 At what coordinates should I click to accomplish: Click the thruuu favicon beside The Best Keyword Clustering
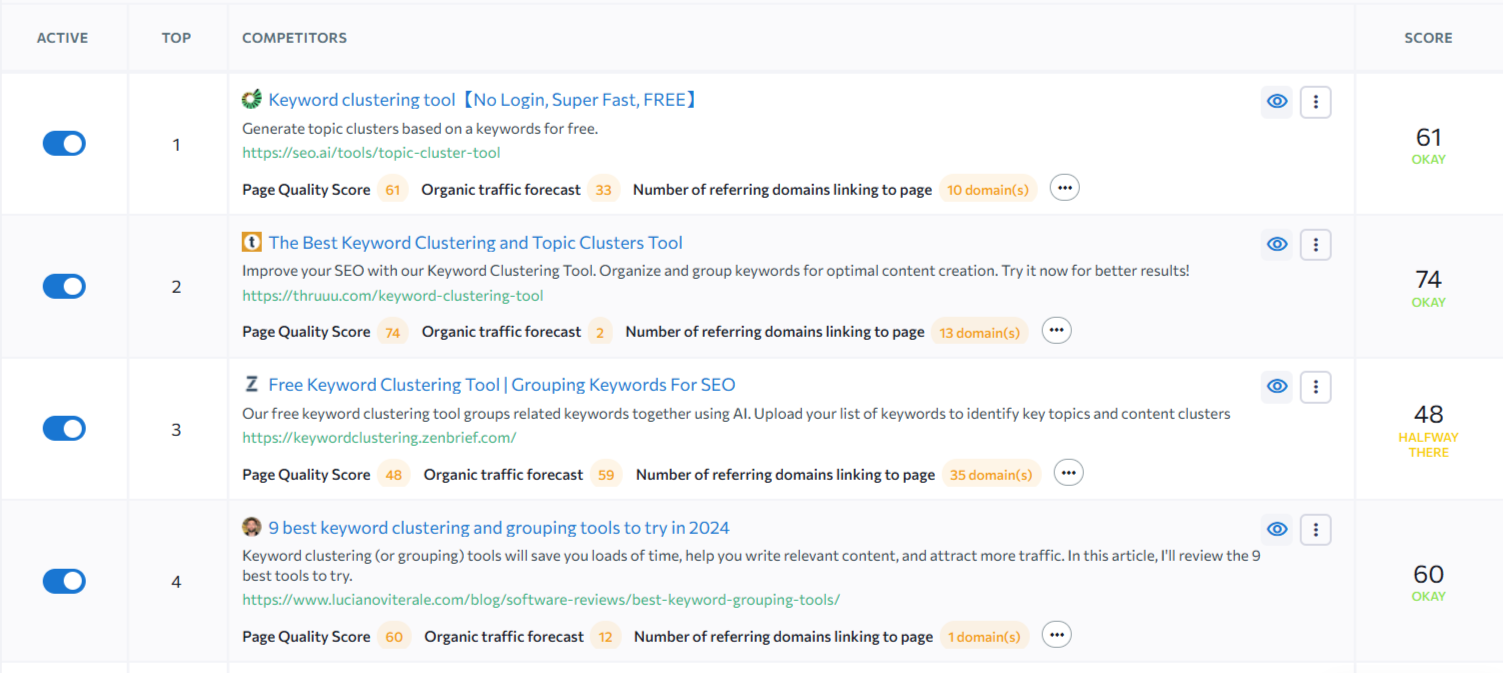pos(252,242)
